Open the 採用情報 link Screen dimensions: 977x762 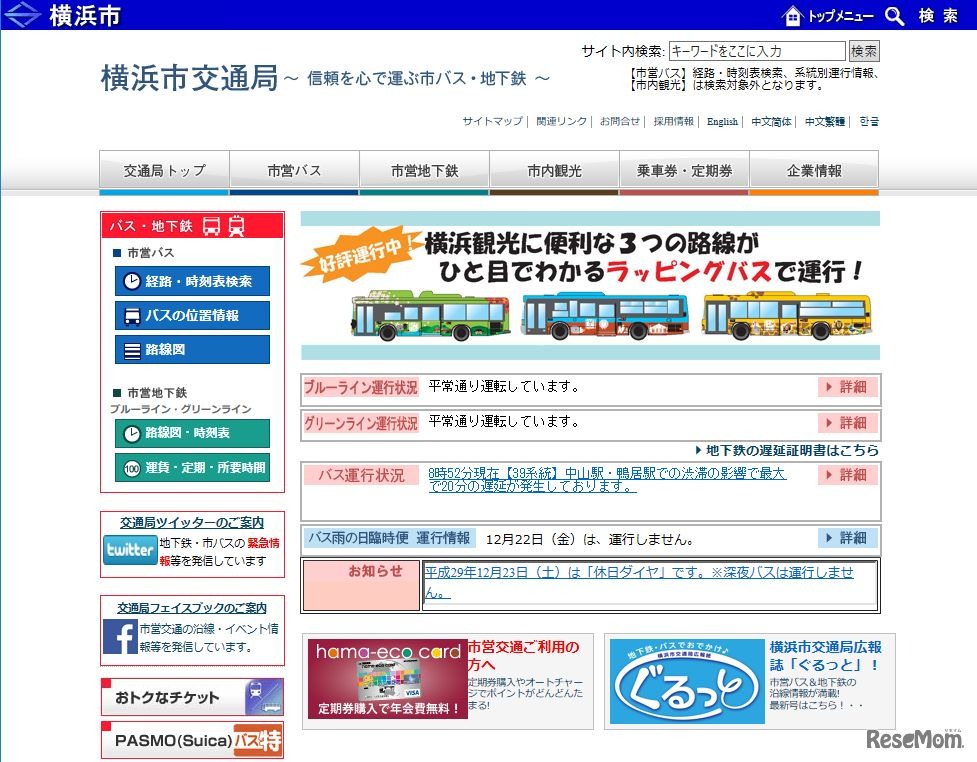[674, 121]
